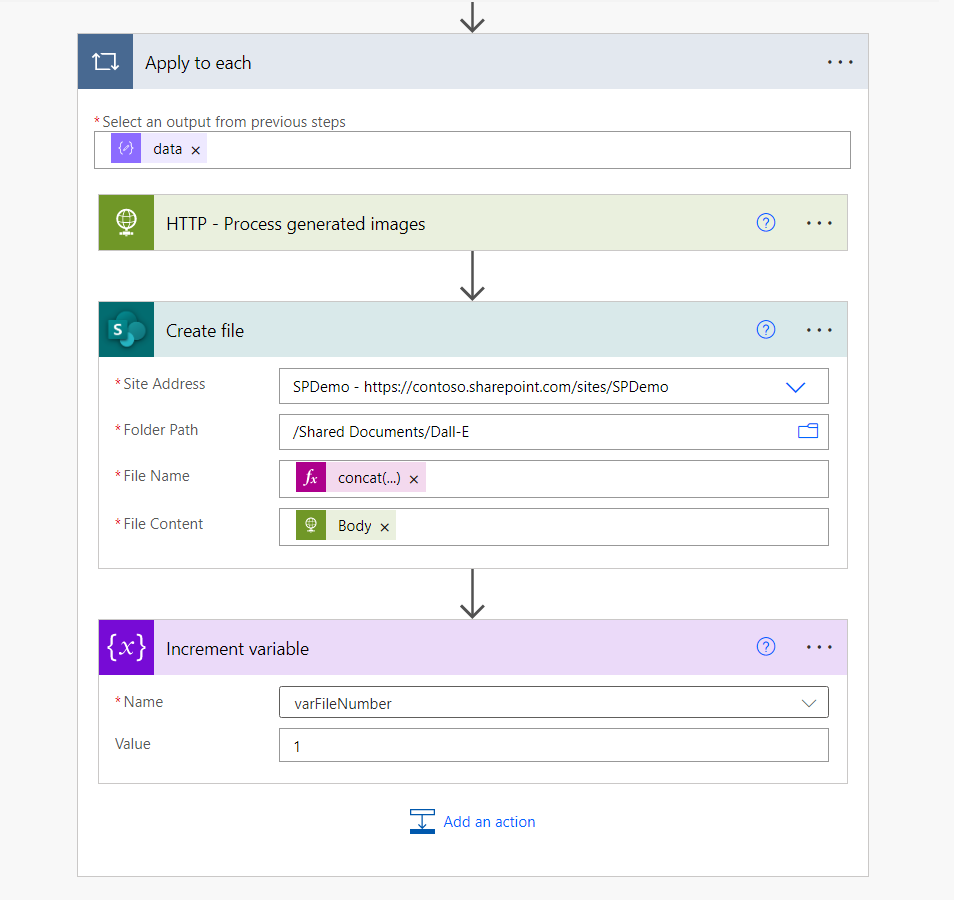This screenshot has width=954, height=900.
Task: Click the increment Value input field
Action: pyautogui.click(x=553, y=745)
